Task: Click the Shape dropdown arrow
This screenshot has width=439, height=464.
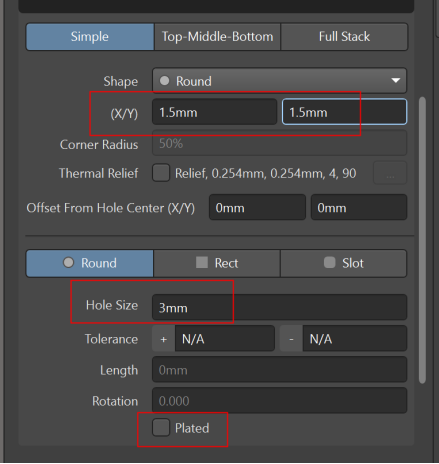Action: click(396, 81)
